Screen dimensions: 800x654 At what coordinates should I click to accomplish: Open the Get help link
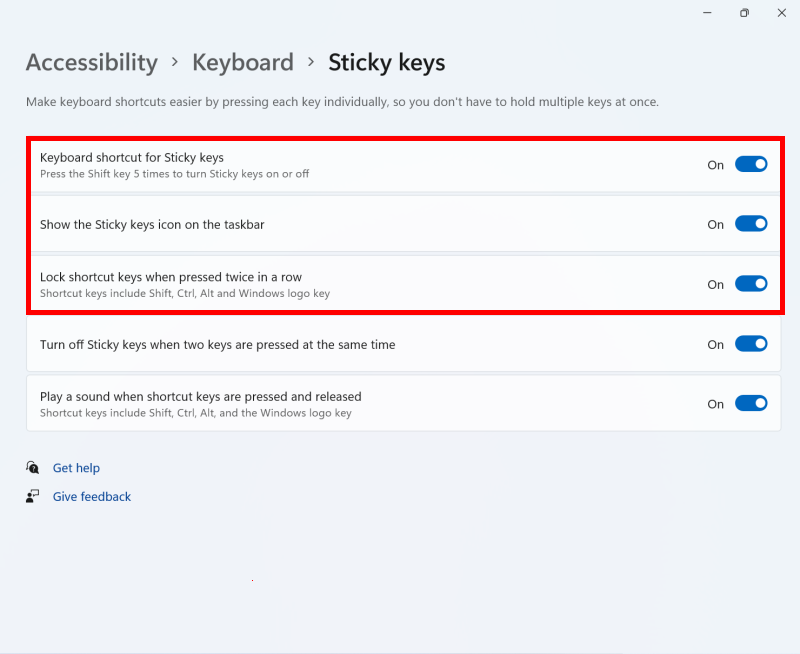coord(76,467)
